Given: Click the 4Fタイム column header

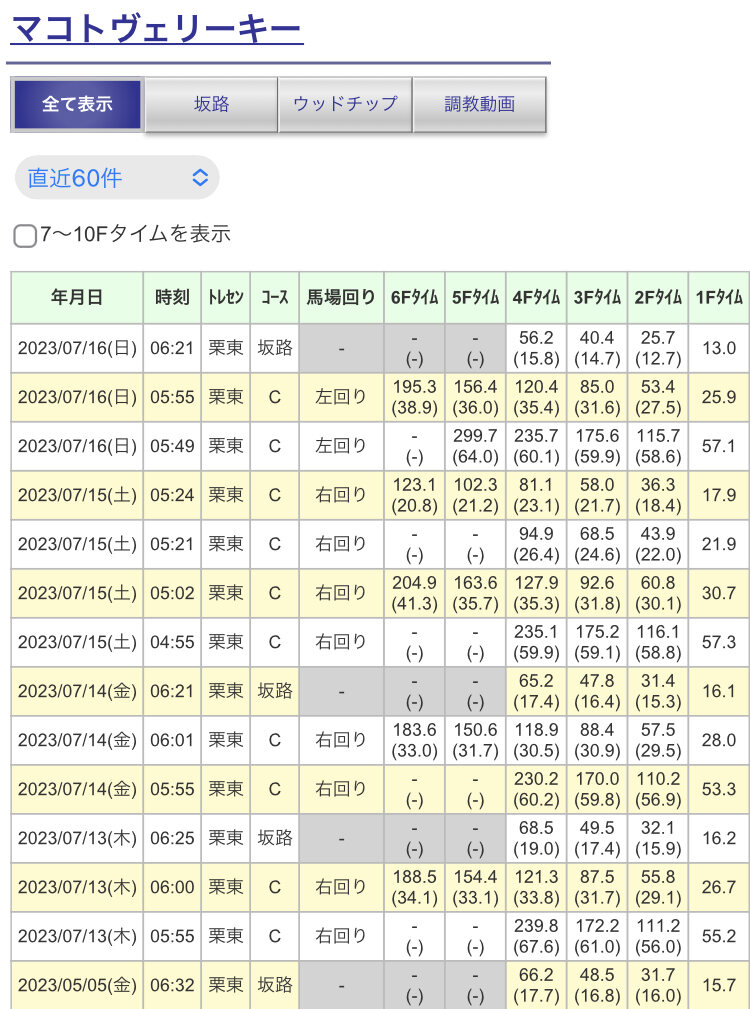Looking at the screenshot, I should point(536,297).
